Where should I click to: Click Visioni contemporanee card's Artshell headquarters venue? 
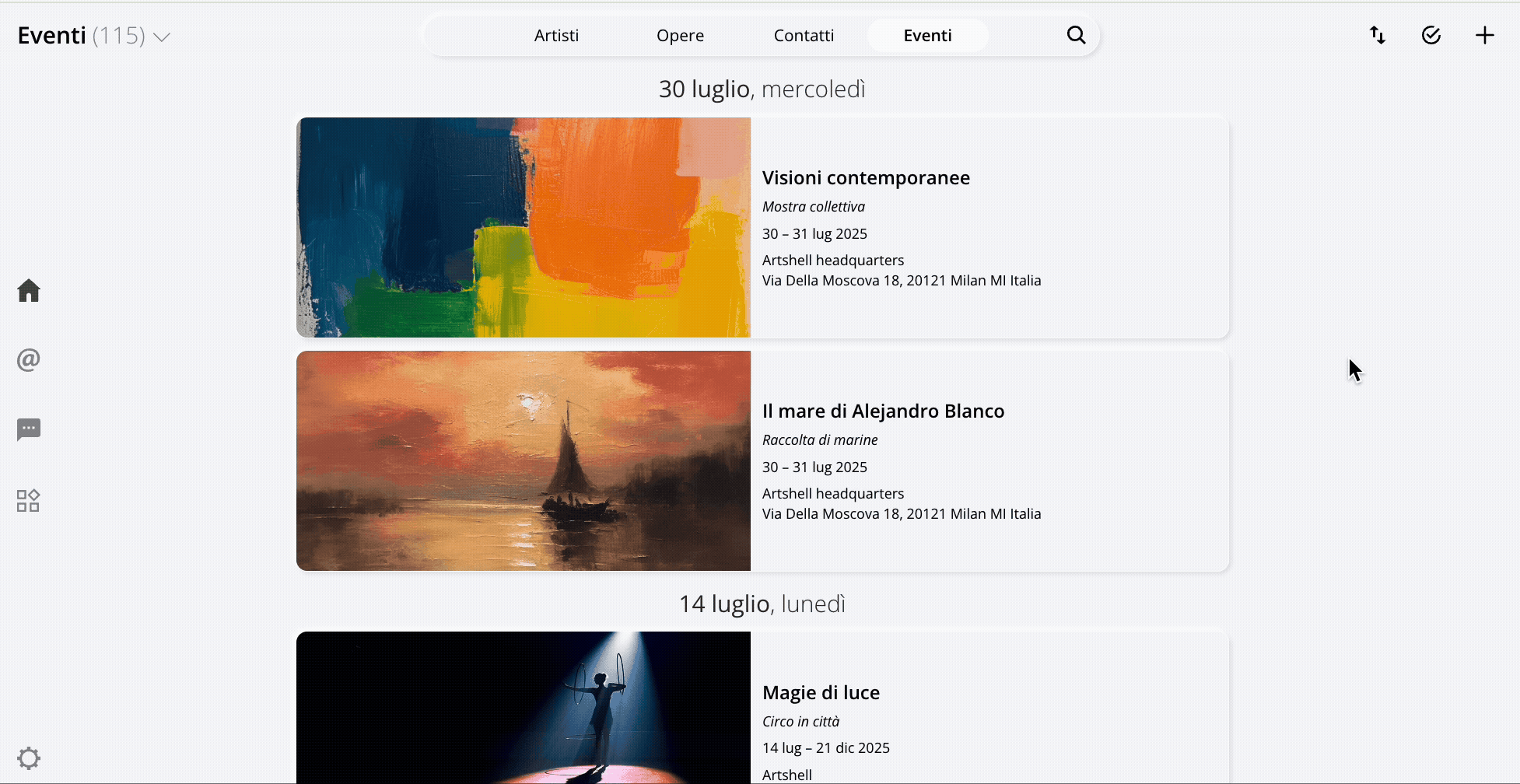[x=833, y=260]
